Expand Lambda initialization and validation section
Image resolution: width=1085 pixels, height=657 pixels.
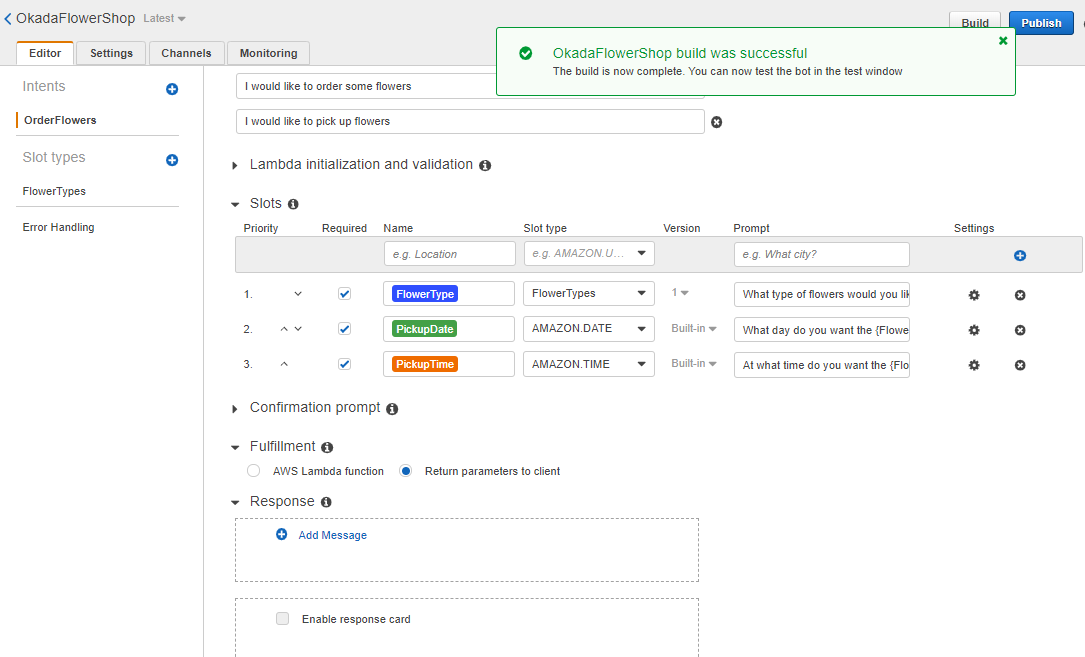click(235, 165)
